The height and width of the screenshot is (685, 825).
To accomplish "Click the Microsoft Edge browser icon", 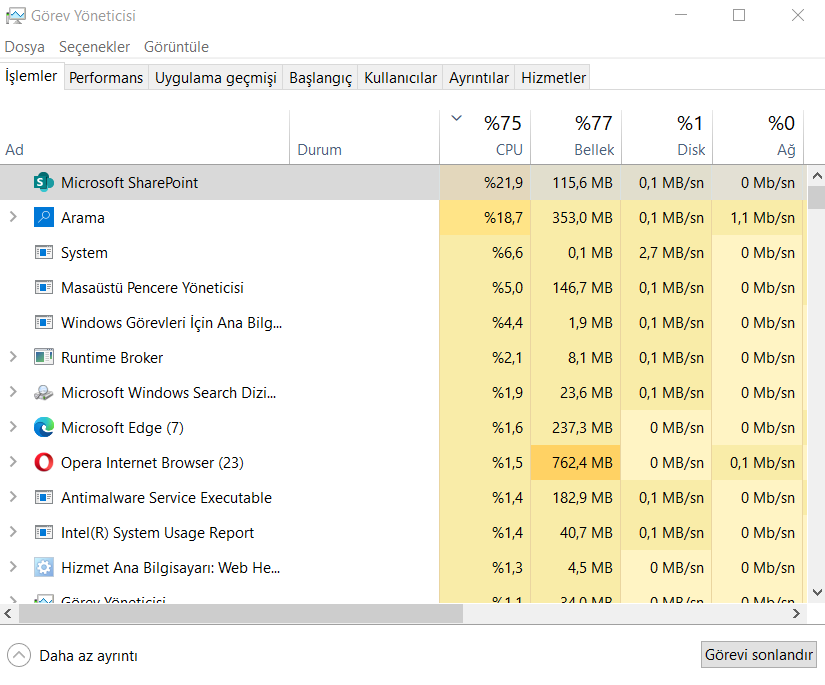I will (44, 428).
